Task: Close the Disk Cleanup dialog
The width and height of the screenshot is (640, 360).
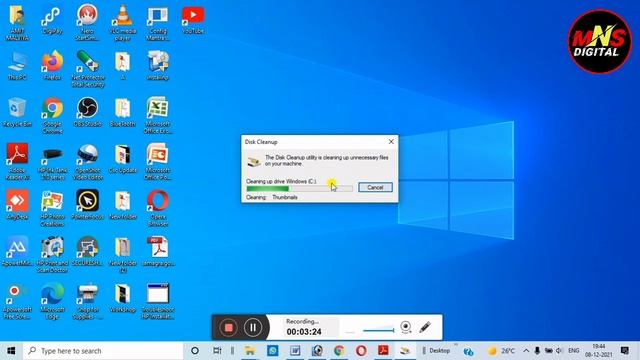Action: click(391, 142)
